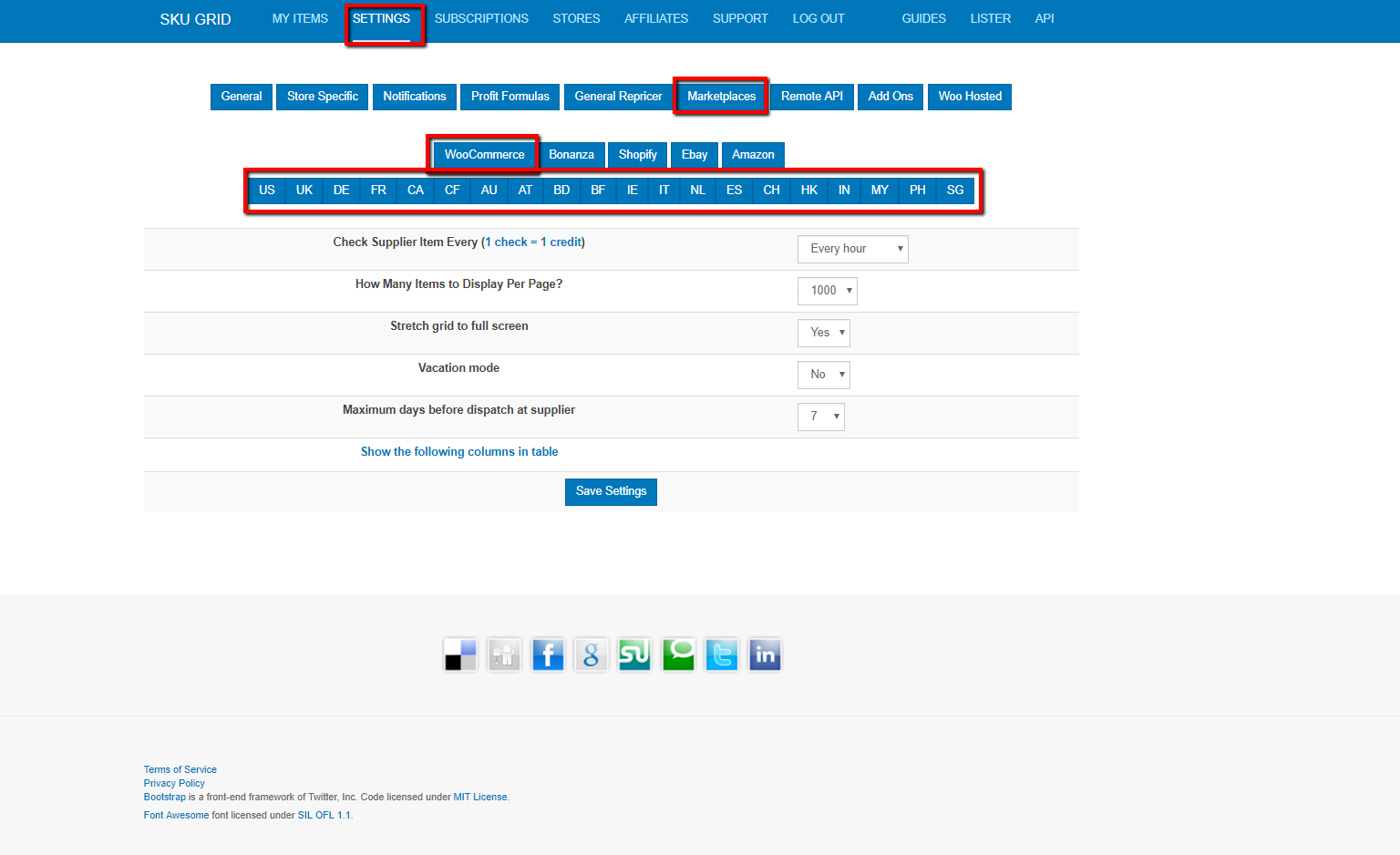Choose the SG country button
This screenshot has height=855, width=1400.
[955, 191]
